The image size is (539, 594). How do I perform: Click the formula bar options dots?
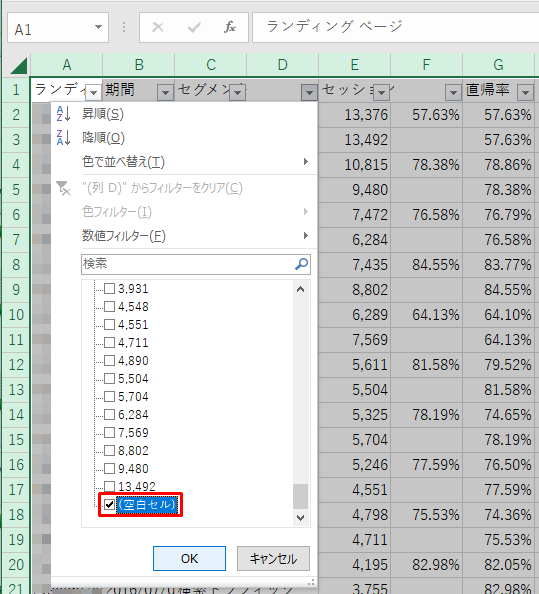coord(124,27)
